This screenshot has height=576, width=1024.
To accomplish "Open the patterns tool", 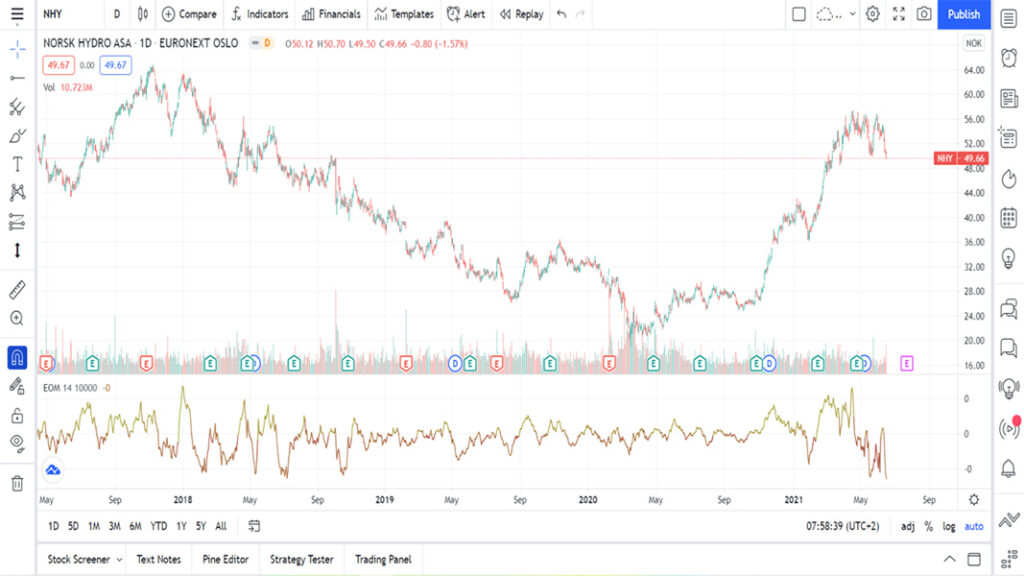I will click(x=17, y=192).
